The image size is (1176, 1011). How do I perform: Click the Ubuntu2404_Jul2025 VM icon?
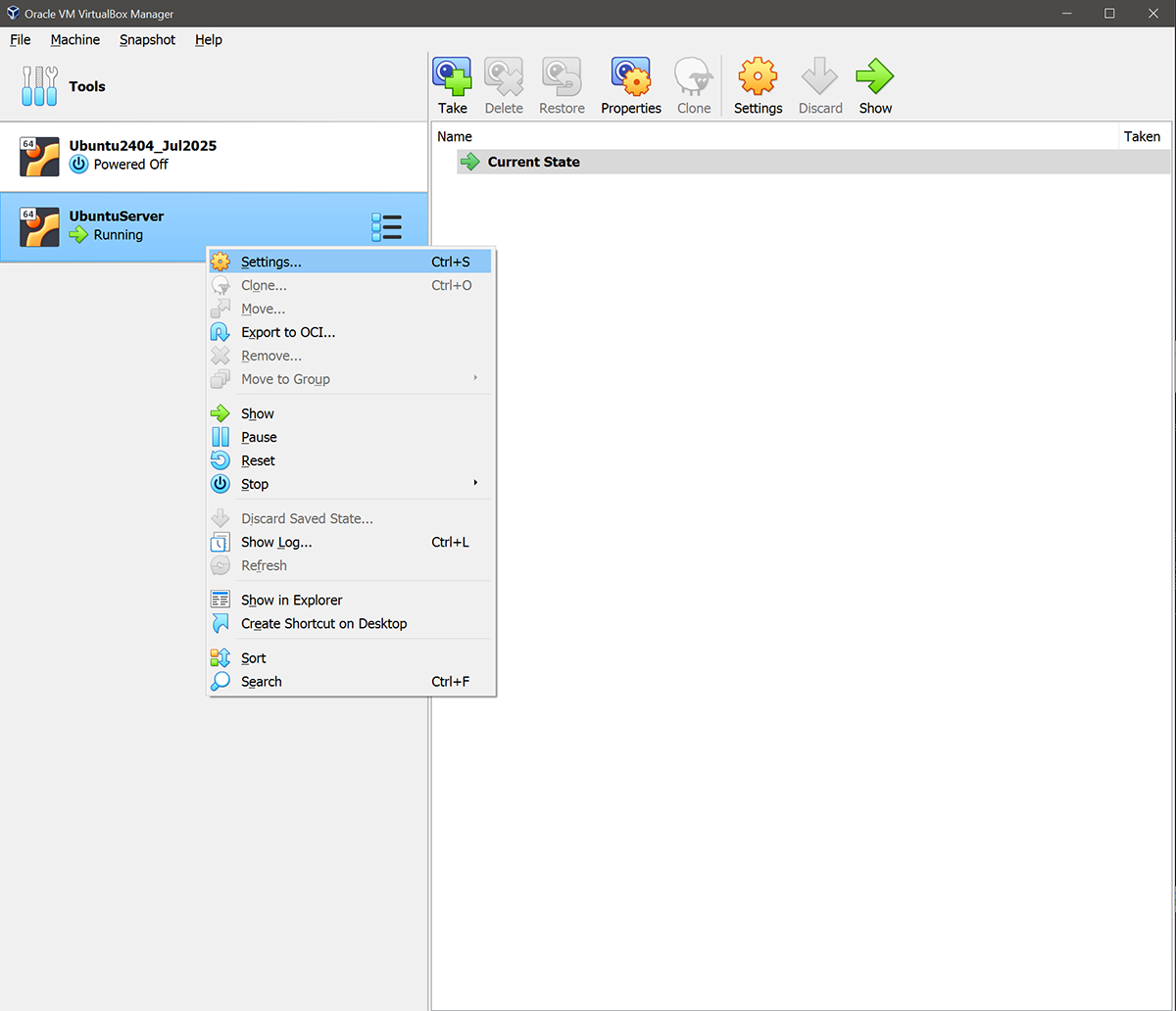click(39, 156)
